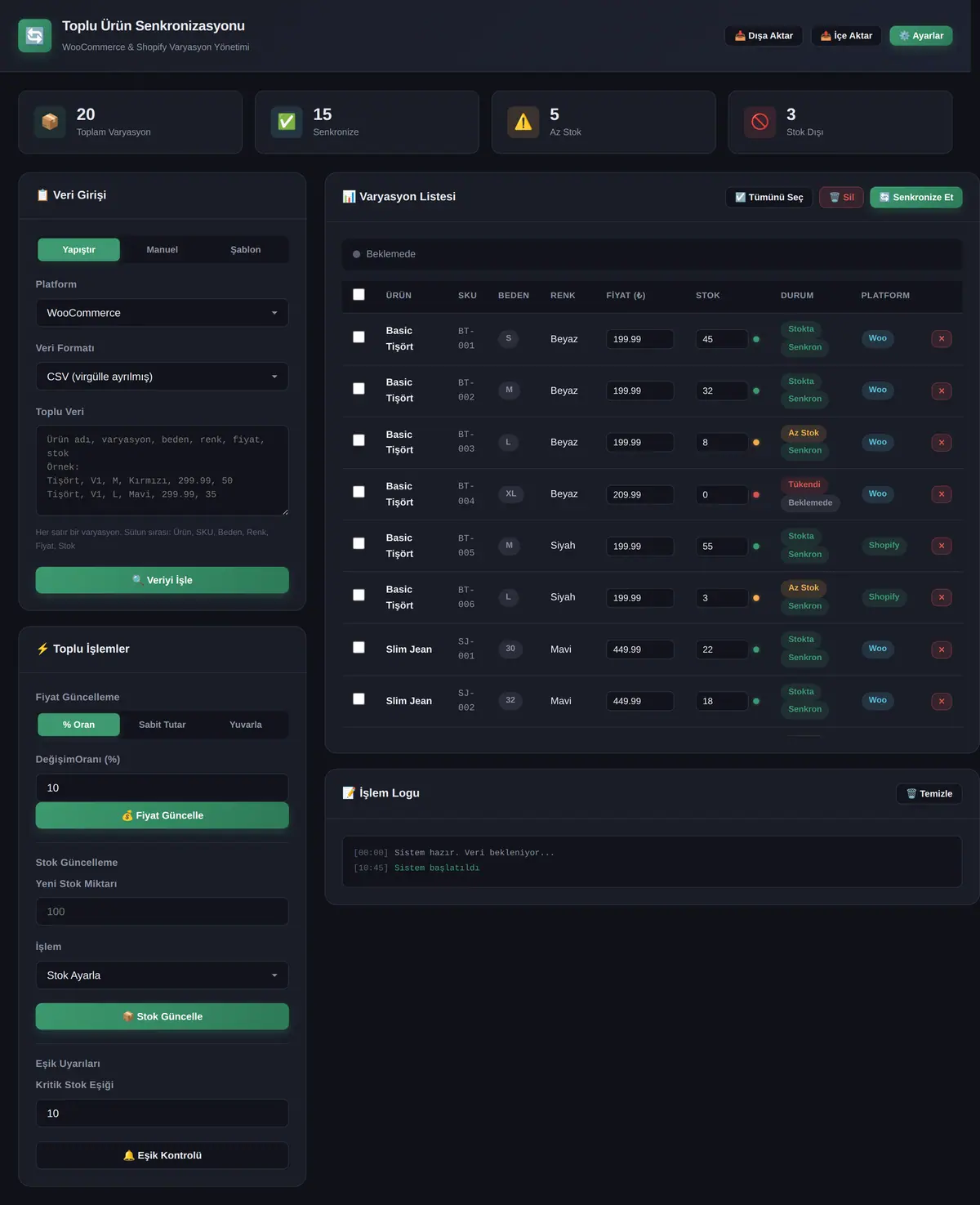
Task: Select the Slim Jean SJ-001 row checkbox
Action: tap(359, 647)
